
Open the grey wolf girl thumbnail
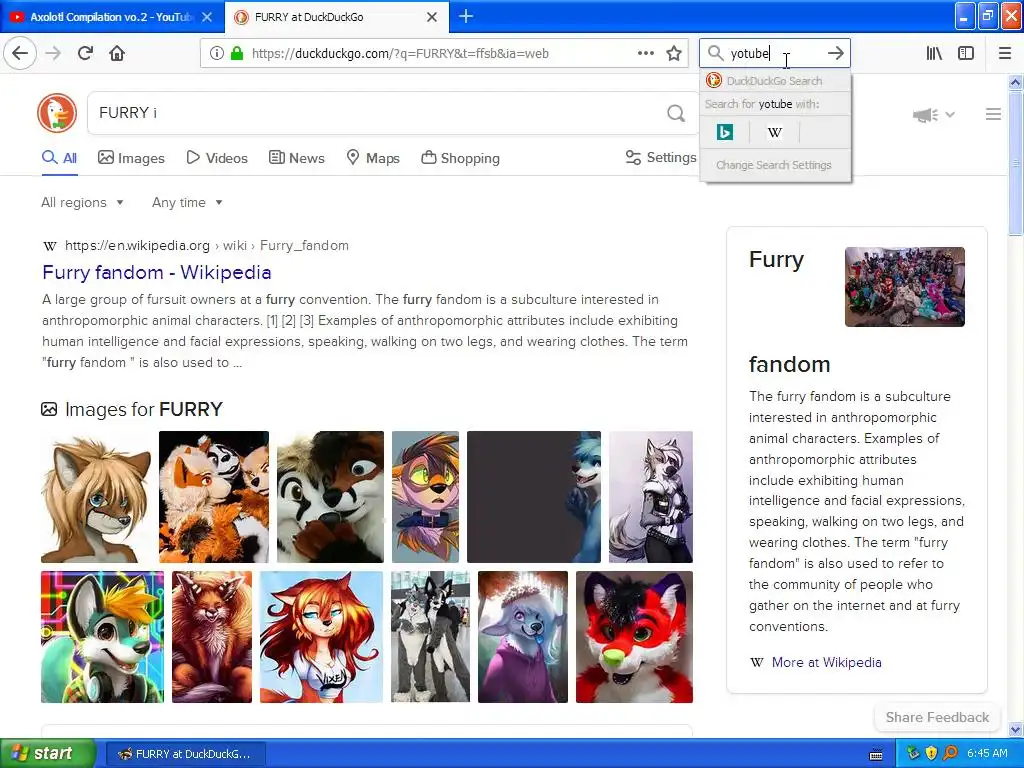(x=650, y=497)
